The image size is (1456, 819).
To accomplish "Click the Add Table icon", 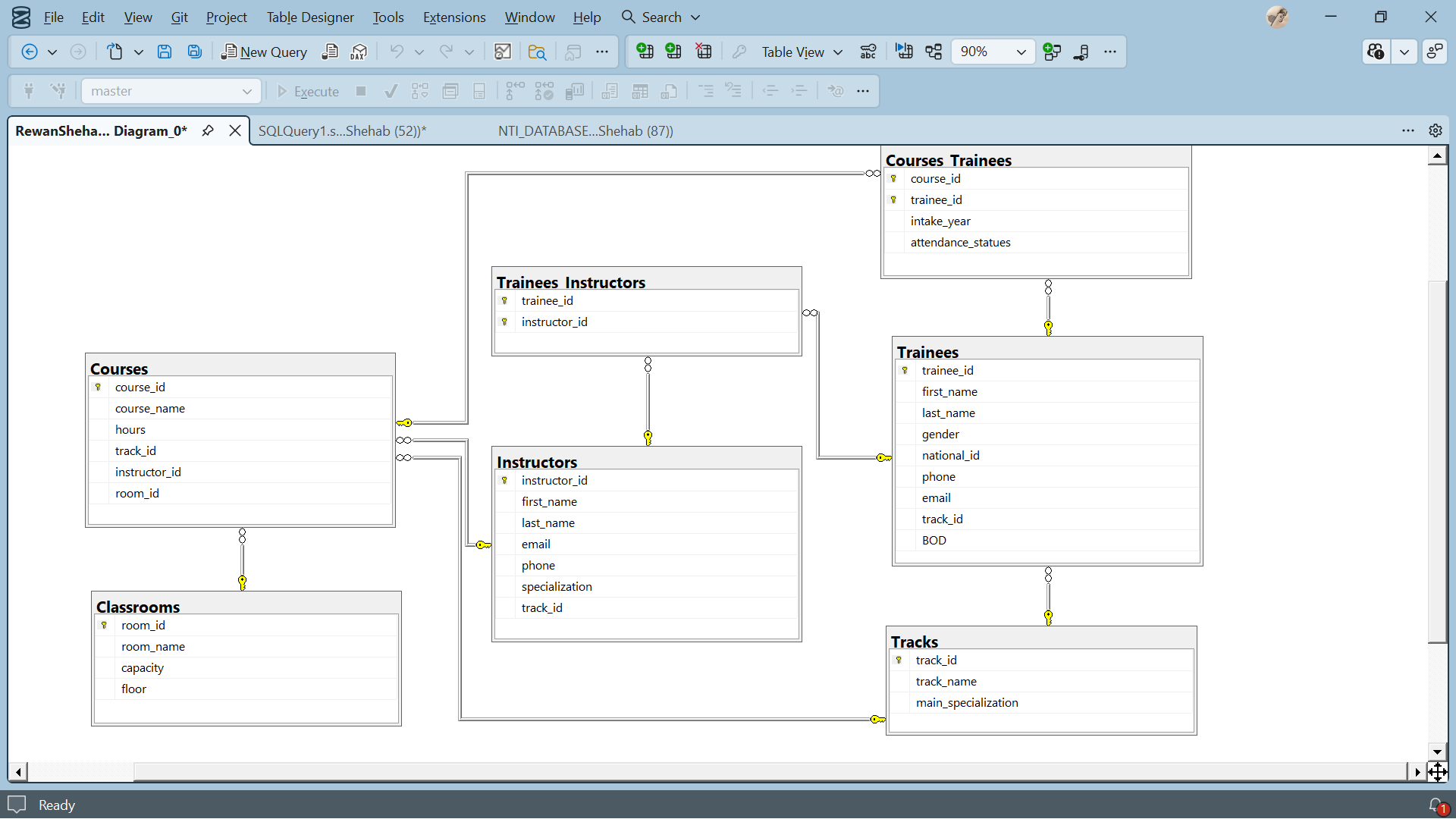I will point(673,52).
